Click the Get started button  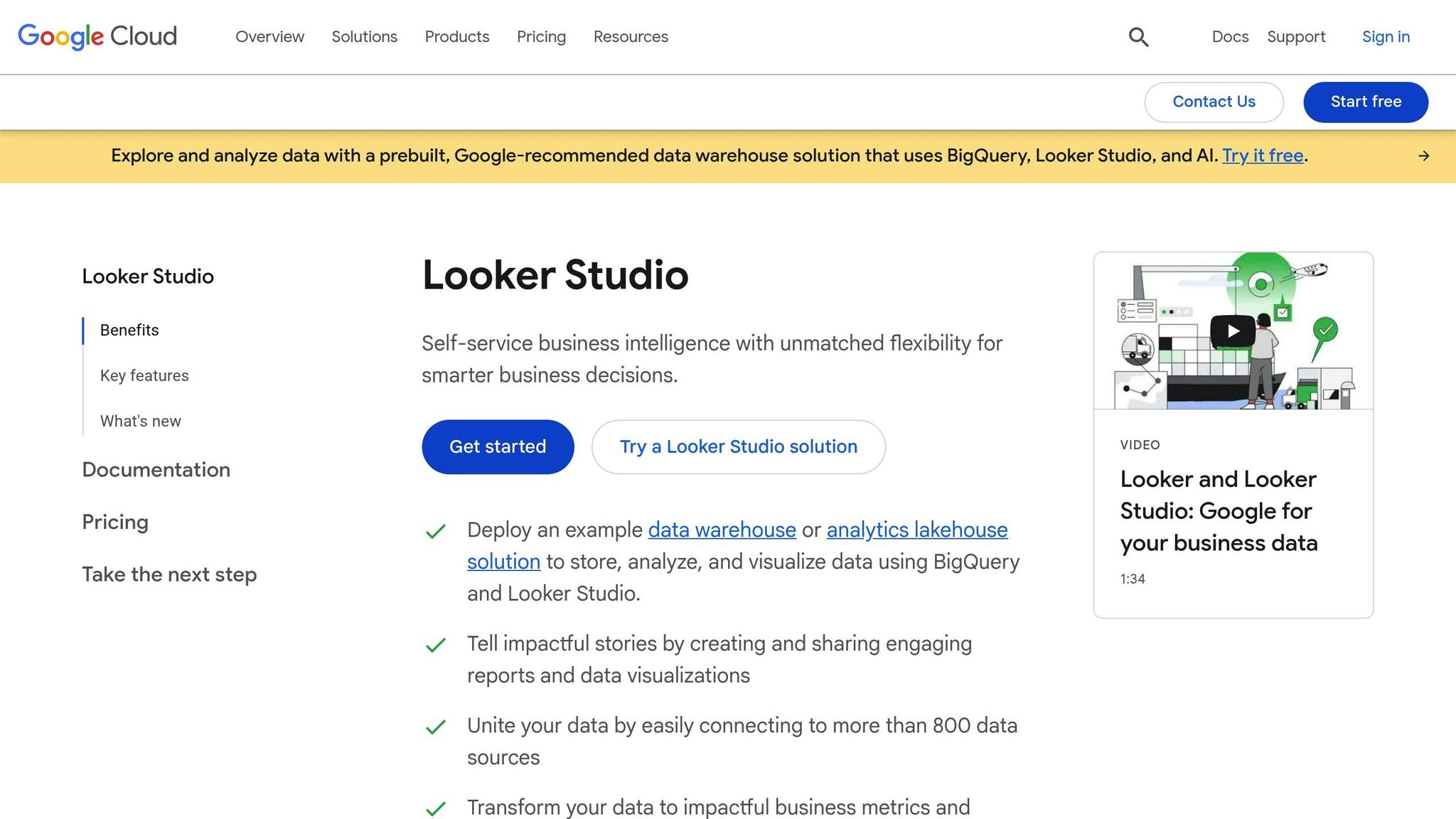tap(498, 447)
